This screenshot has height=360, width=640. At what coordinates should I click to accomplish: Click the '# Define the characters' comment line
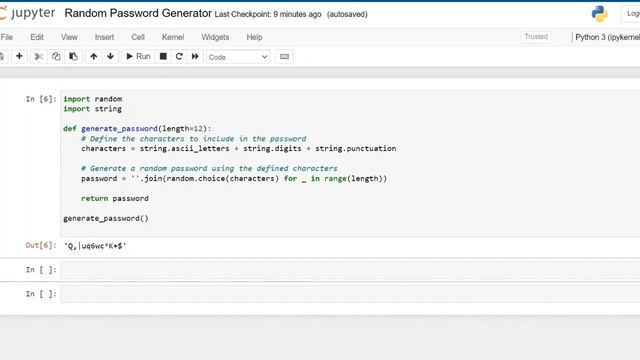pos(193,139)
